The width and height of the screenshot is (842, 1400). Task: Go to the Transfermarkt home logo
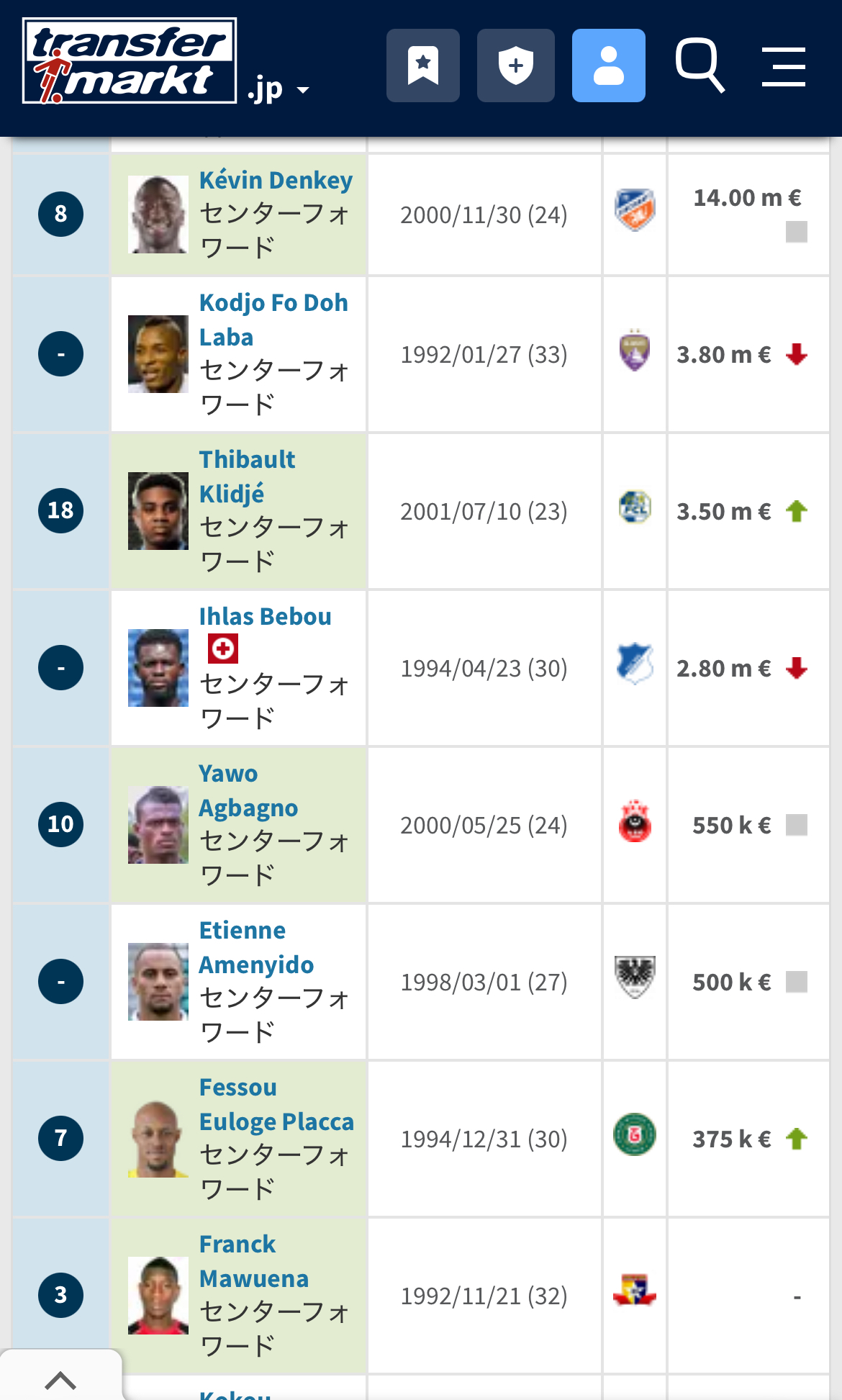tap(130, 61)
